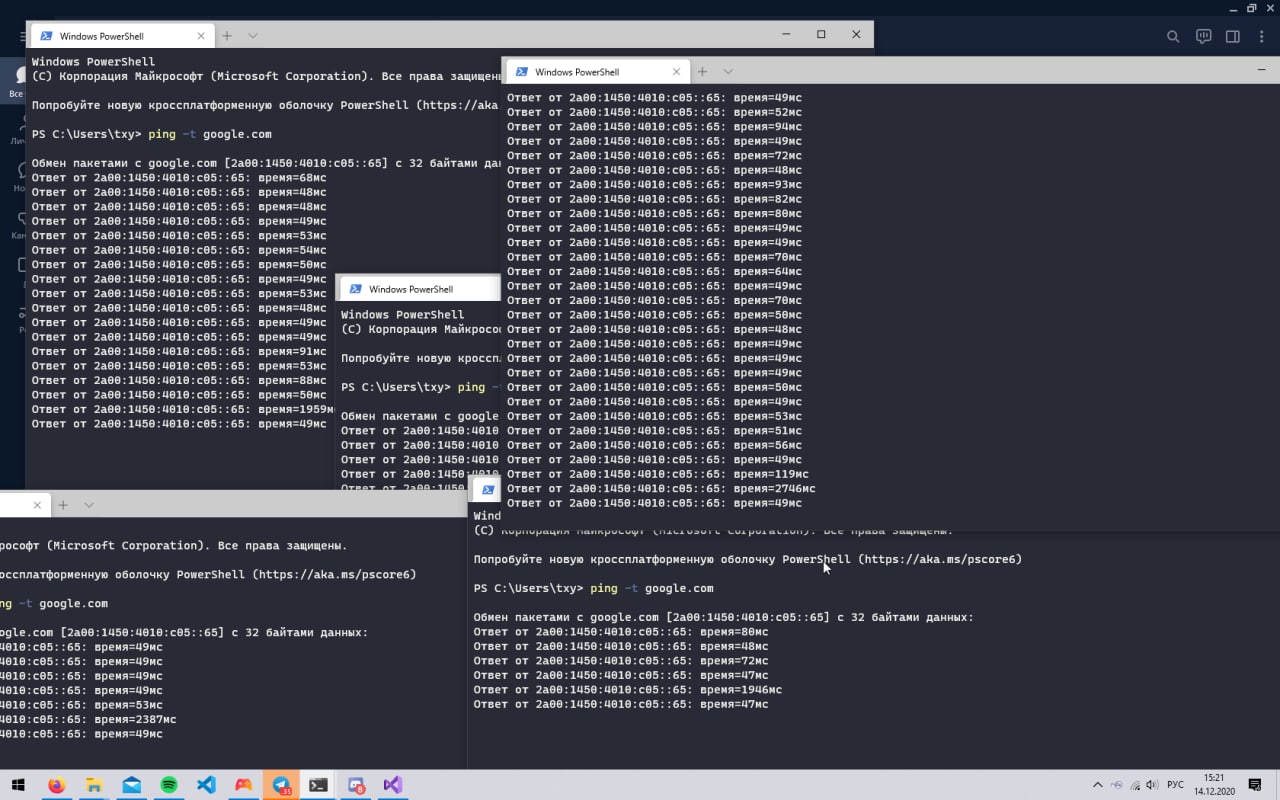This screenshot has height=800, width=1280.
Task: Open Spotify from the taskbar
Action: [169, 785]
